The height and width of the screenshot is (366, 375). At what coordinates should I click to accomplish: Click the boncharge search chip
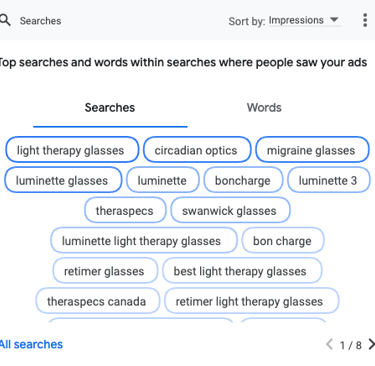pos(243,180)
